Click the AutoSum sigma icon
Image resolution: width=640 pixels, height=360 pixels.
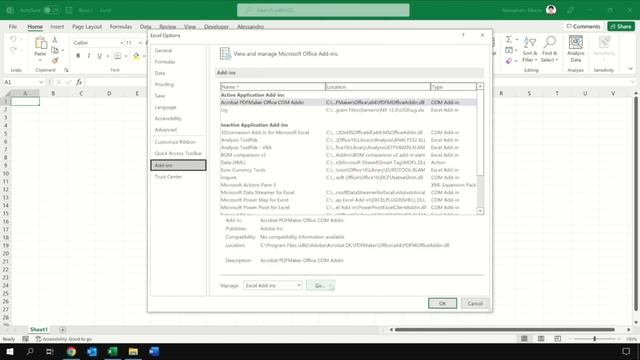[x=509, y=40]
